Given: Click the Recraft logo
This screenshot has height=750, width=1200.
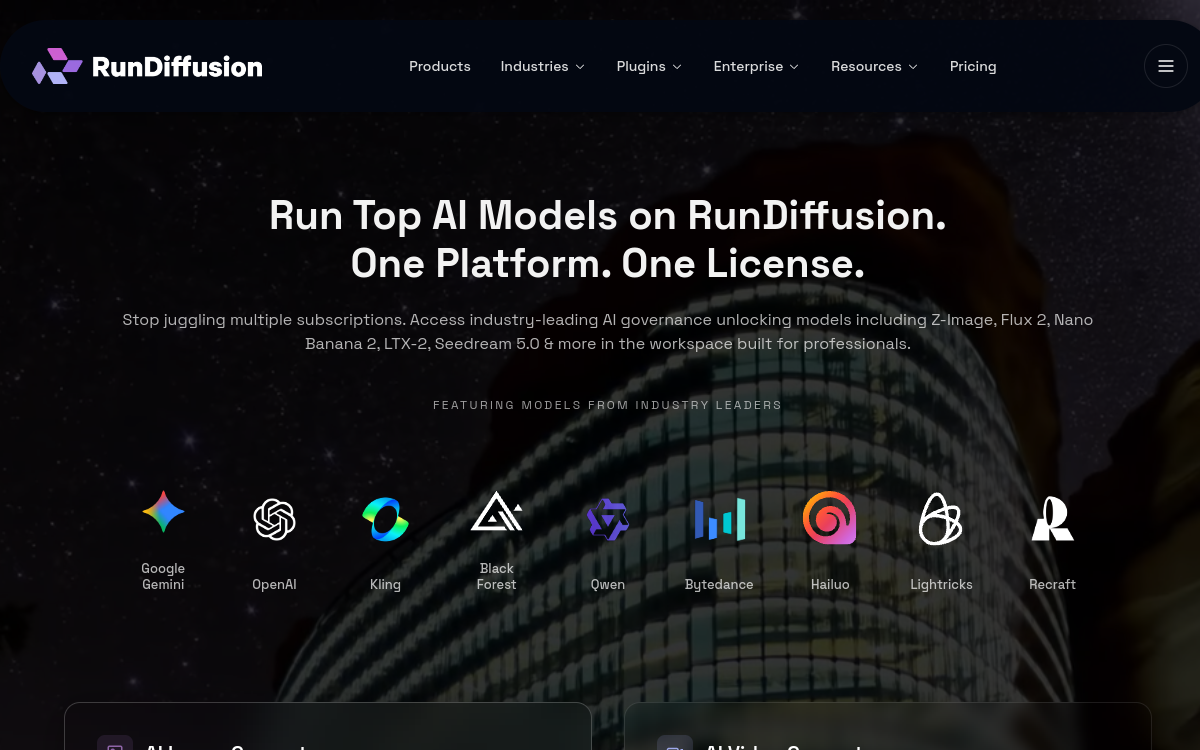Looking at the screenshot, I should point(1052,519).
